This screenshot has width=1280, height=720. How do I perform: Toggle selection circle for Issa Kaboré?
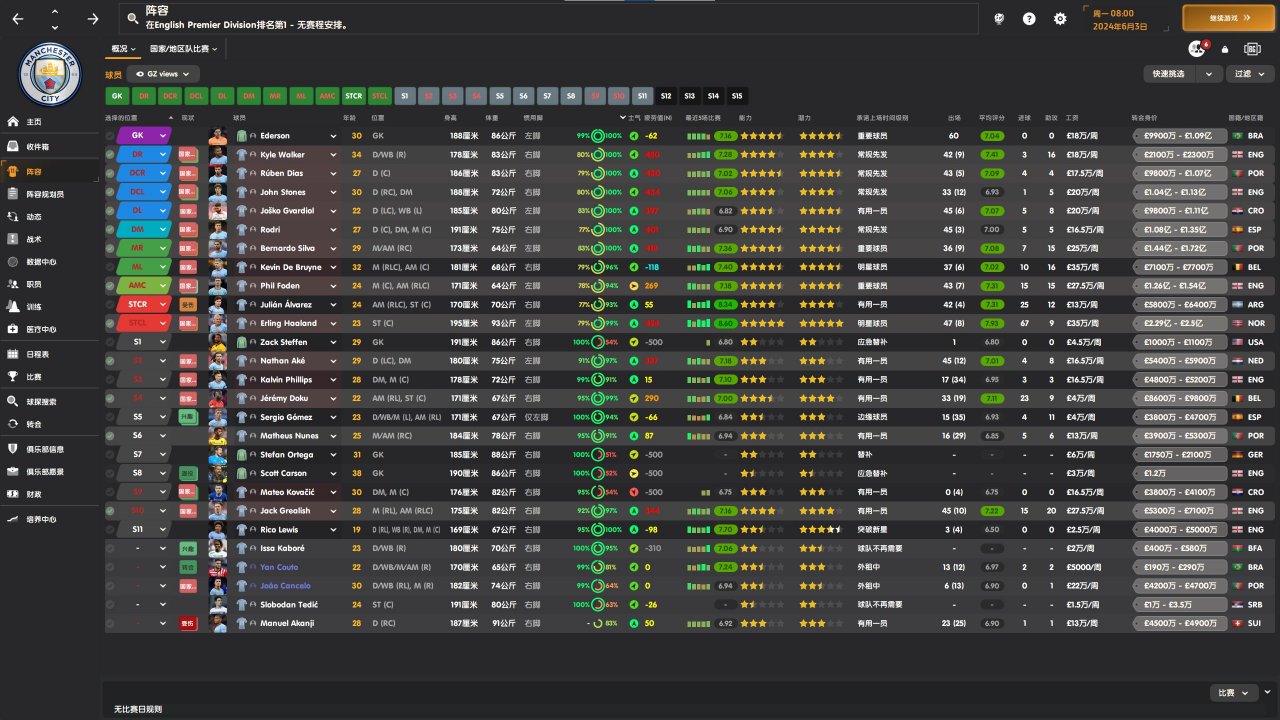pyautogui.click(x=110, y=548)
